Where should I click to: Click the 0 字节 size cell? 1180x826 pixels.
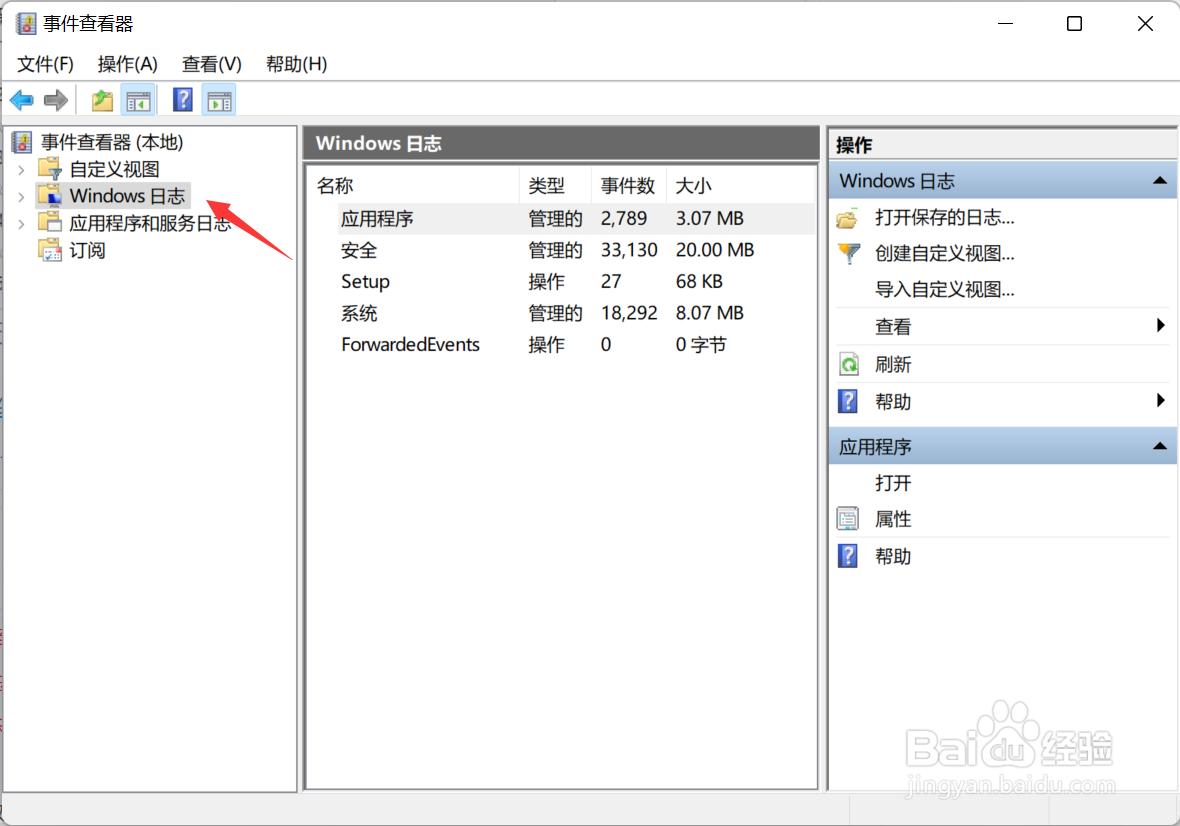click(701, 345)
